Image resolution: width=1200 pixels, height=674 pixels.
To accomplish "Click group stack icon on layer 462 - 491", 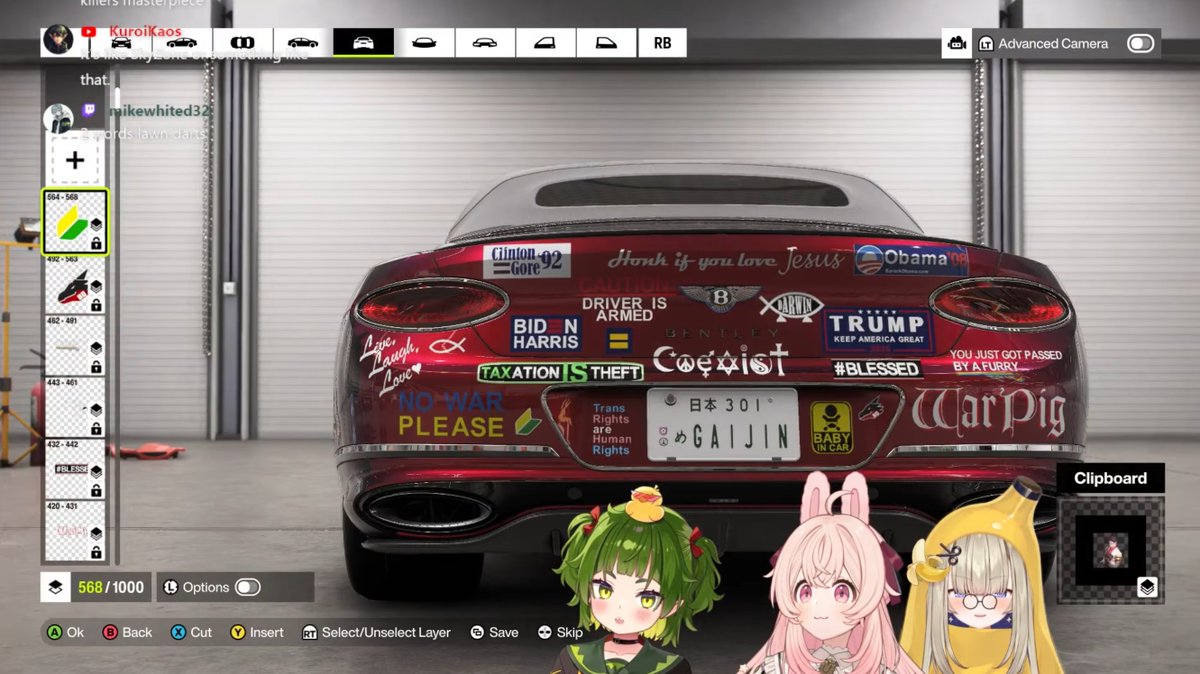I will point(96,348).
